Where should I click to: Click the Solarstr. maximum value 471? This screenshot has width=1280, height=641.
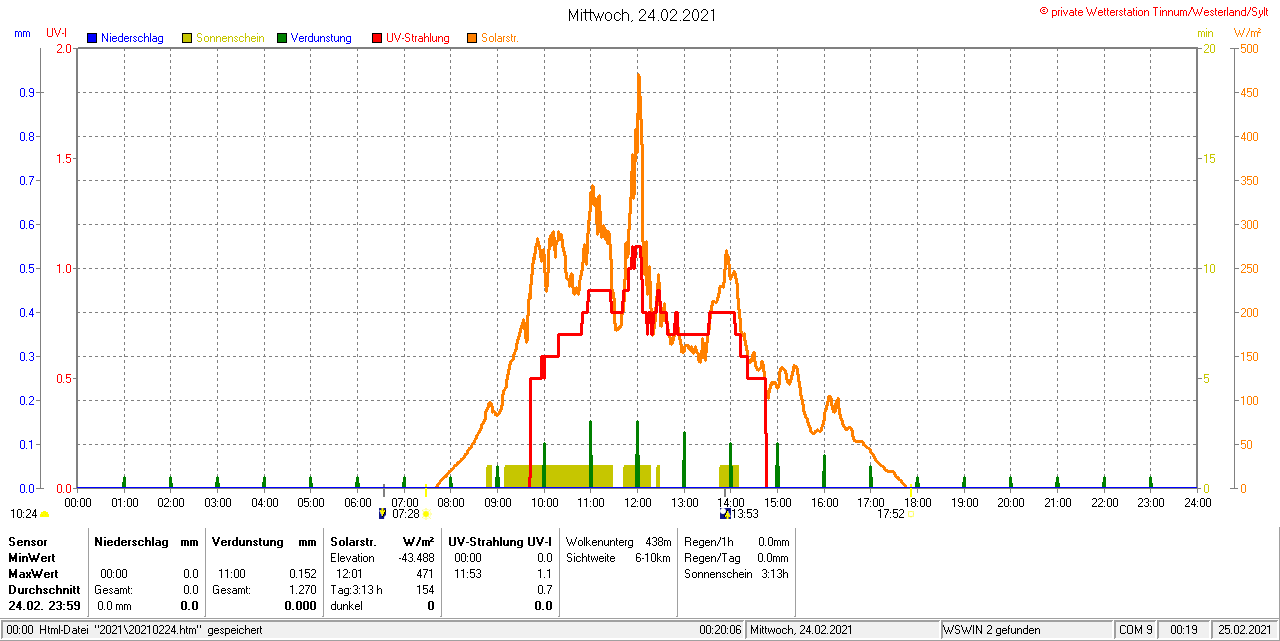pos(425,574)
